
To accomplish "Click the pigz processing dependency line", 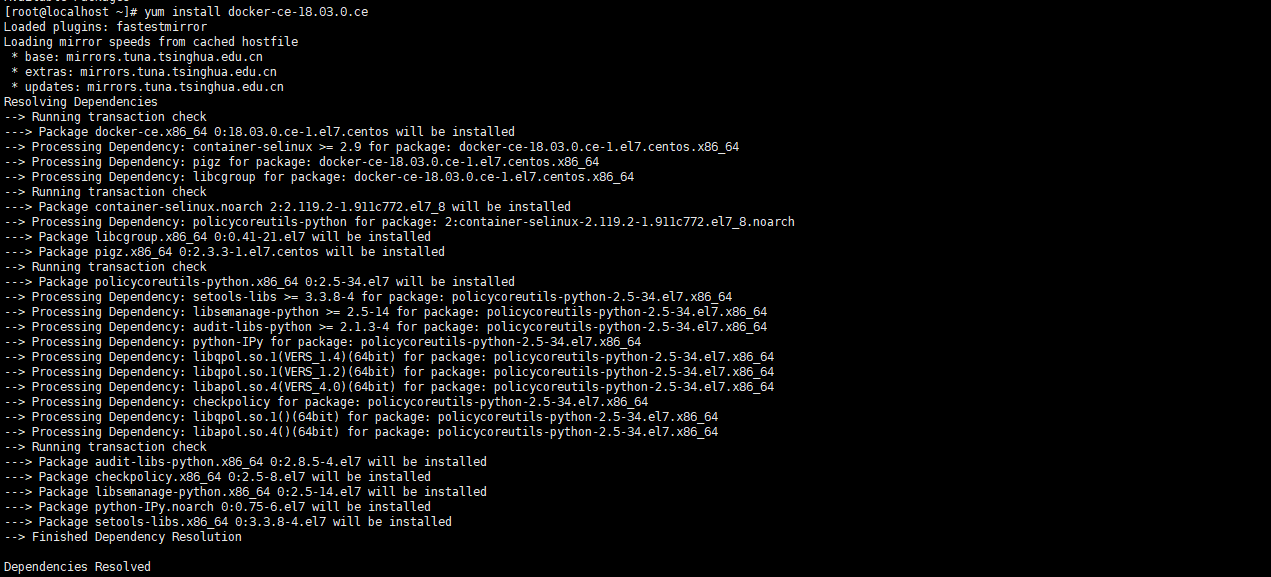I will (x=302, y=162).
